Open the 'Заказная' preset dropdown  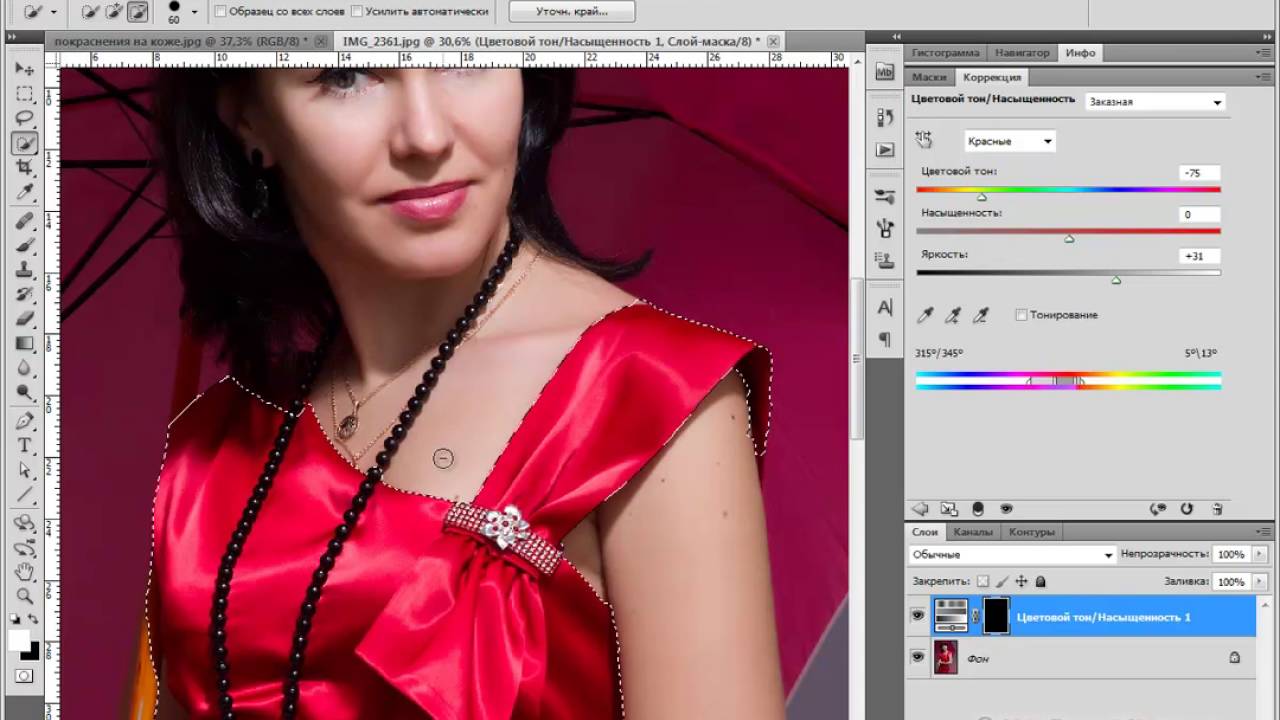coord(1155,102)
